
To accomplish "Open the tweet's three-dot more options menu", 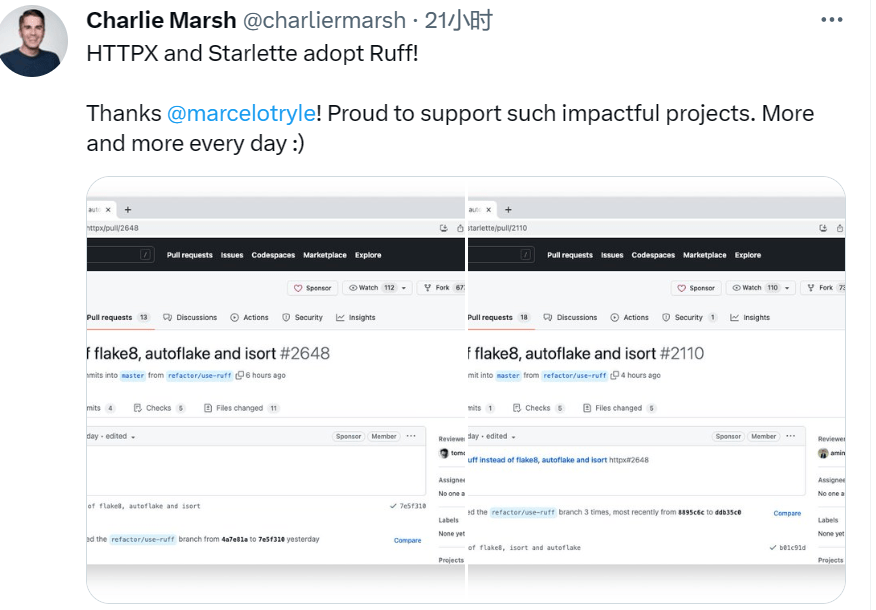I will [832, 20].
